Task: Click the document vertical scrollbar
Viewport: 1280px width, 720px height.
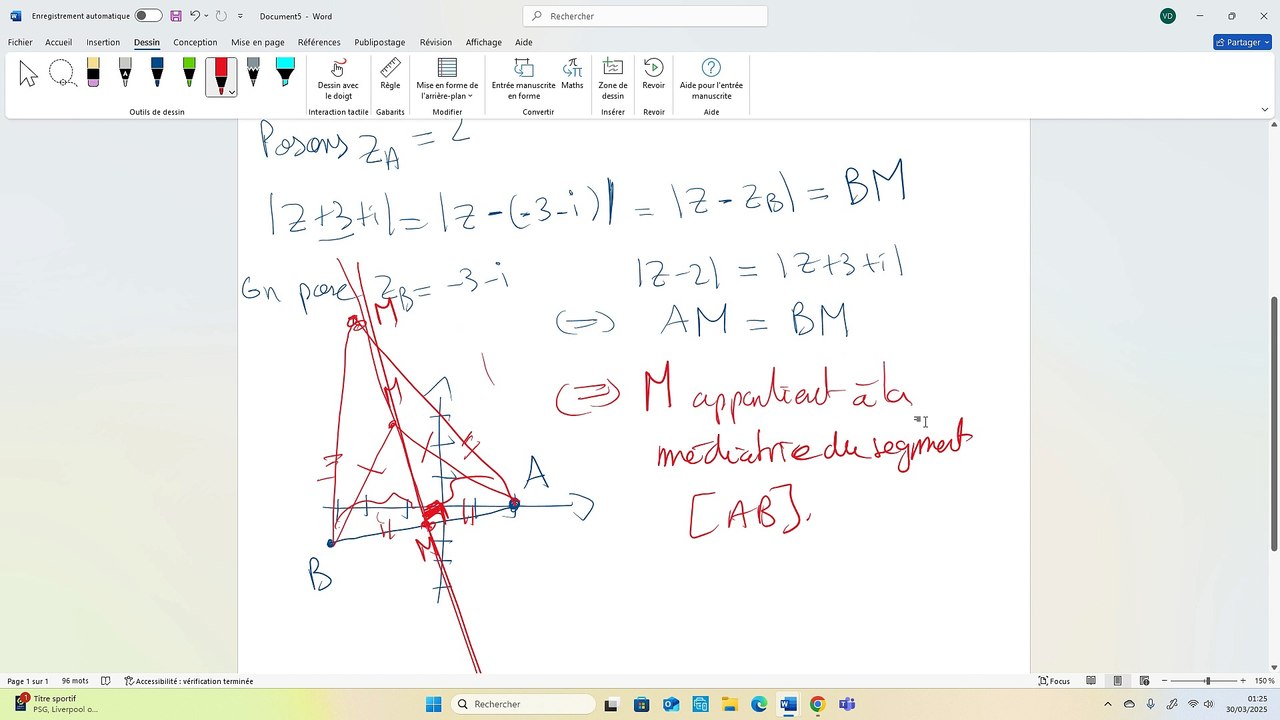Action: [1273, 422]
